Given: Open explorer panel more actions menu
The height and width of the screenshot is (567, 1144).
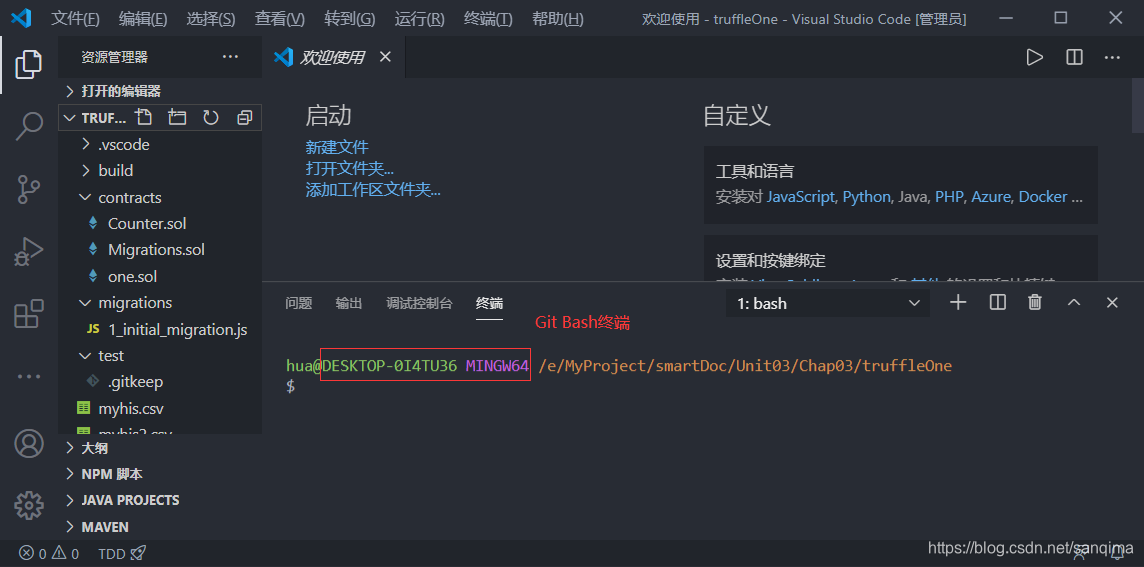Looking at the screenshot, I should pyautogui.click(x=231, y=56).
